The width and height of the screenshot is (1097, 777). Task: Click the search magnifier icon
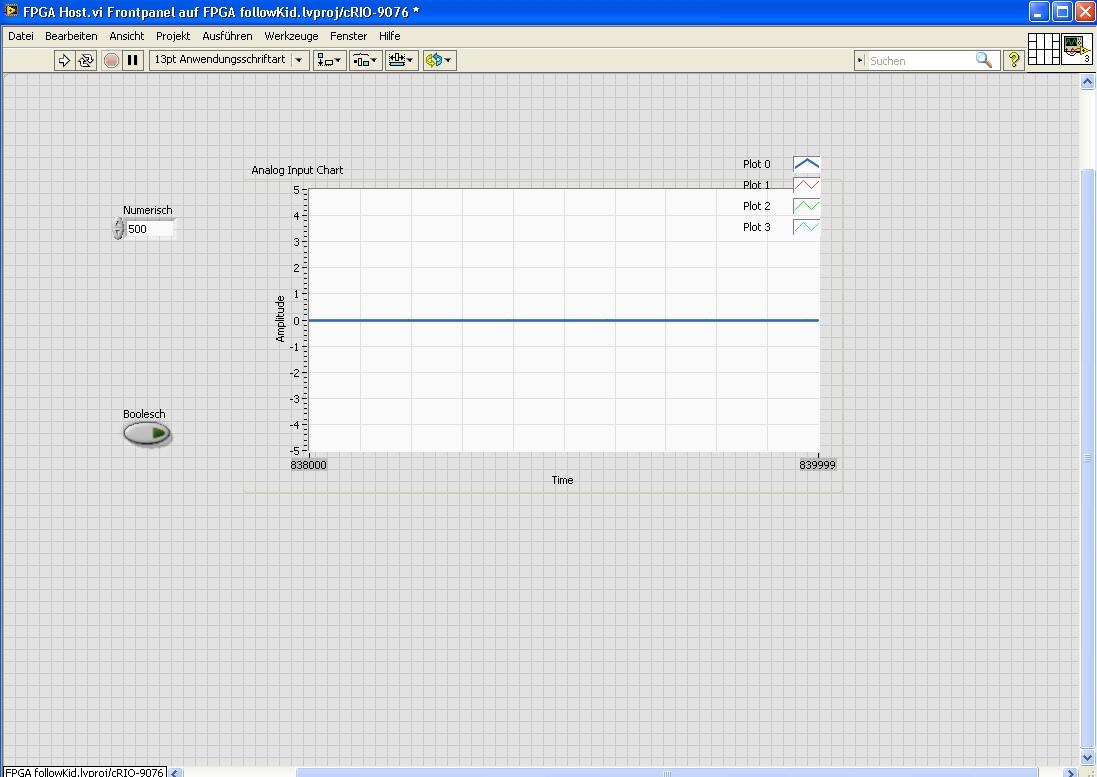click(x=984, y=60)
